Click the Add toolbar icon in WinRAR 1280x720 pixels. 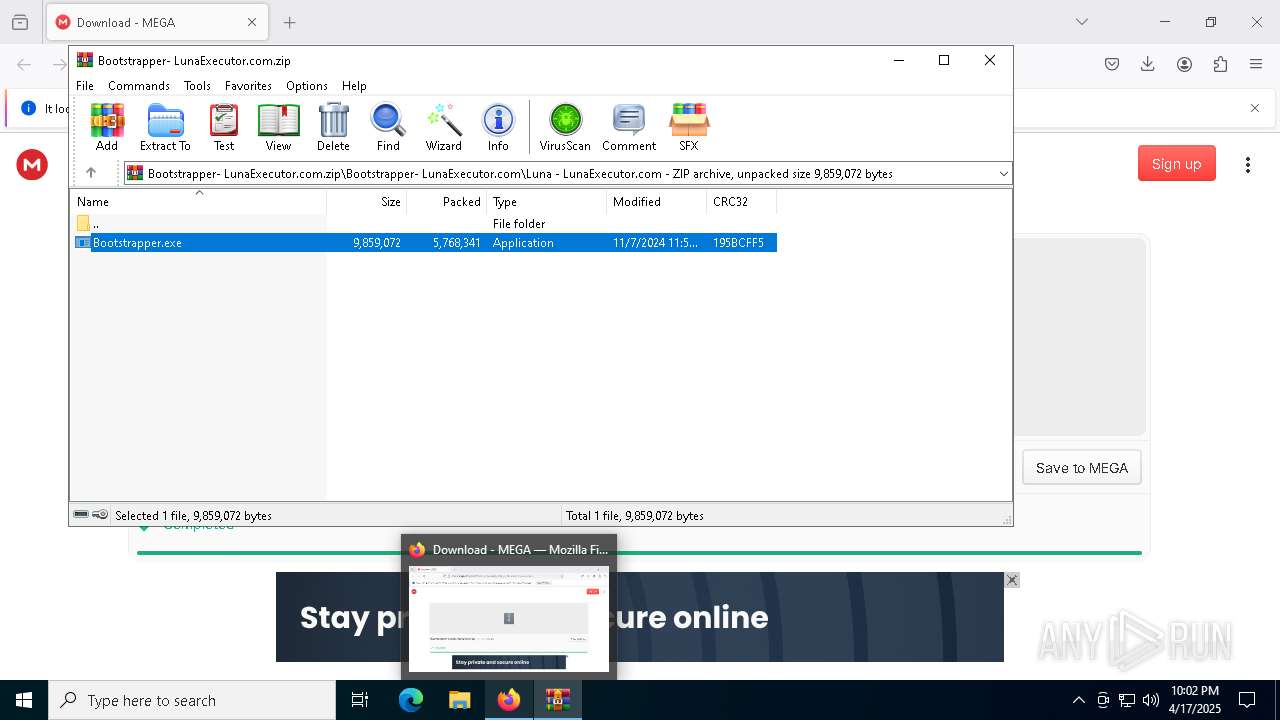point(107,127)
